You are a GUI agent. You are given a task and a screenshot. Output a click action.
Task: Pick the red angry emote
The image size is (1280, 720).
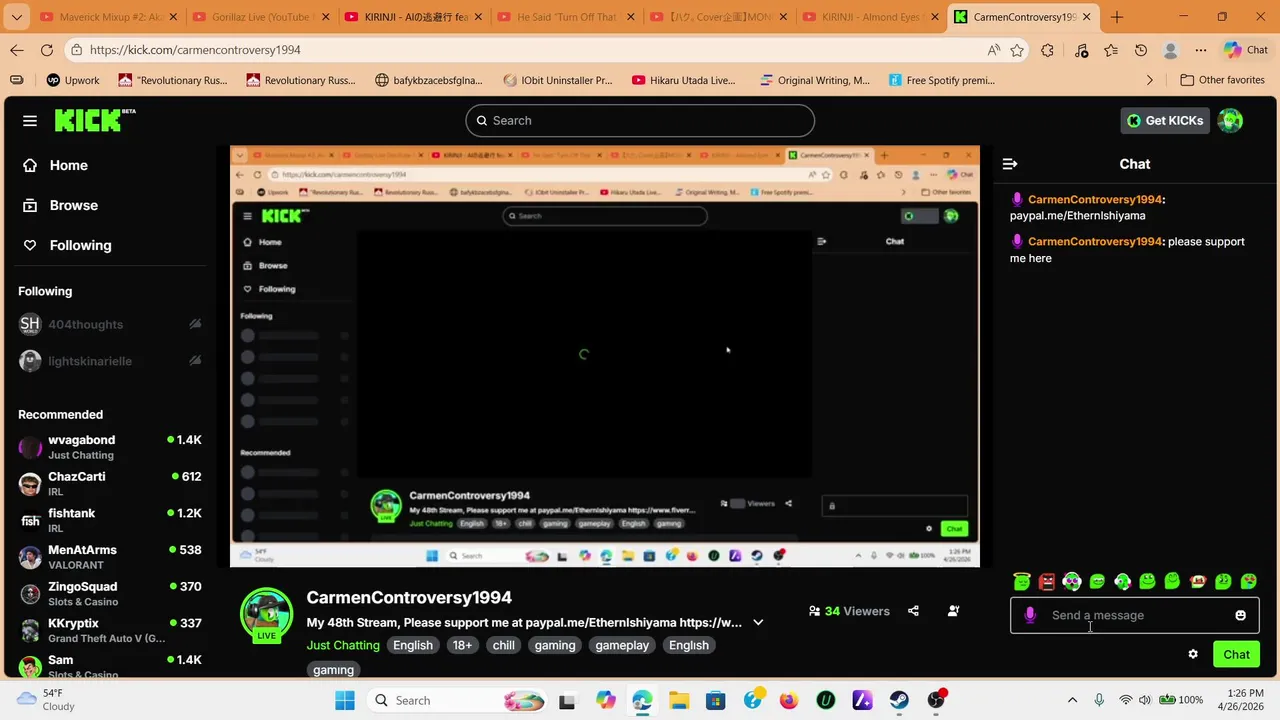1047,581
